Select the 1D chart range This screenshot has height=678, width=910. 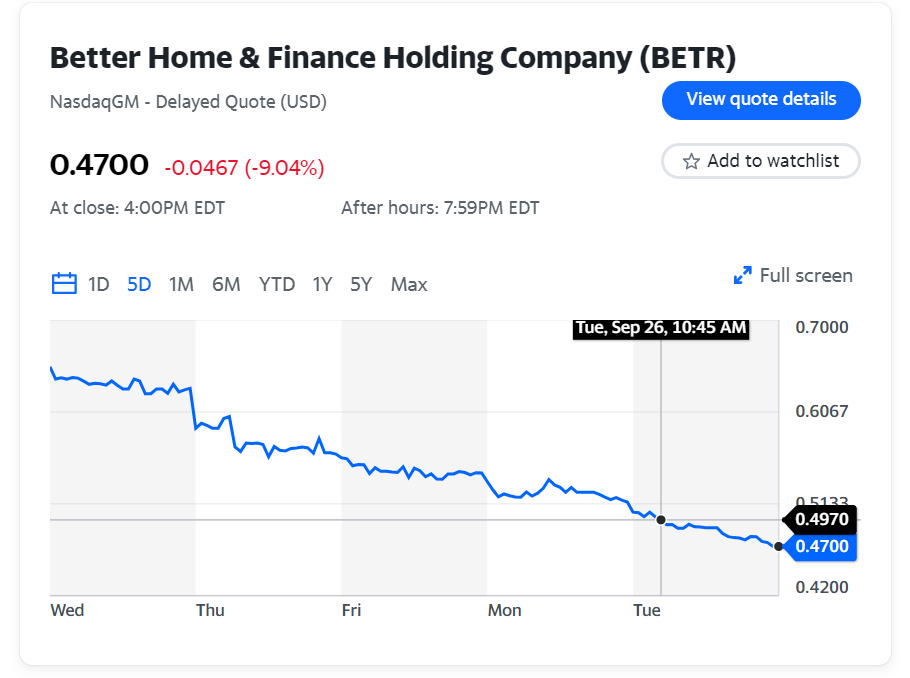point(98,284)
